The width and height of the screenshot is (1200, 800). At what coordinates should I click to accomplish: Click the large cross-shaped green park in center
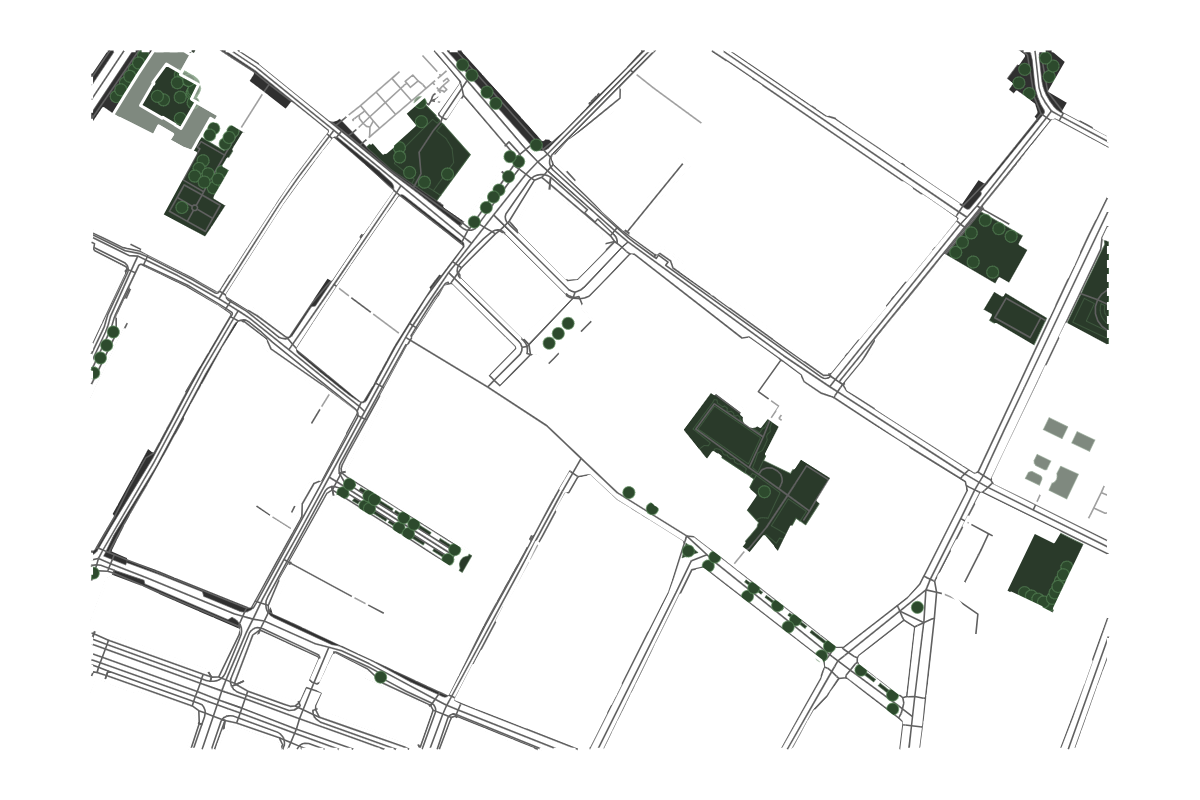point(757,471)
